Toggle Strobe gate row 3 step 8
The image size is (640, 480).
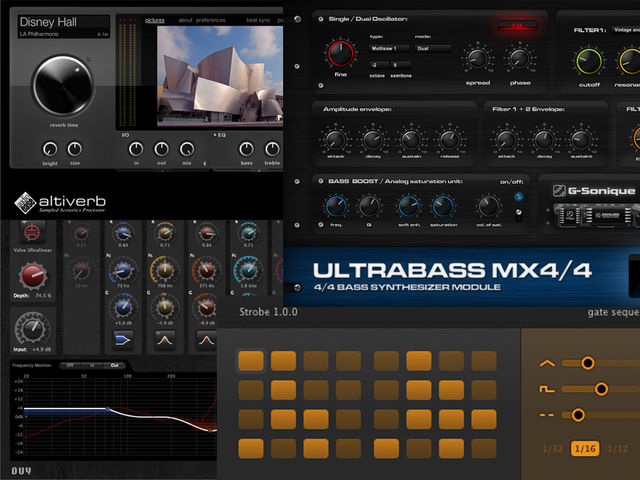click(x=484, y=420)
